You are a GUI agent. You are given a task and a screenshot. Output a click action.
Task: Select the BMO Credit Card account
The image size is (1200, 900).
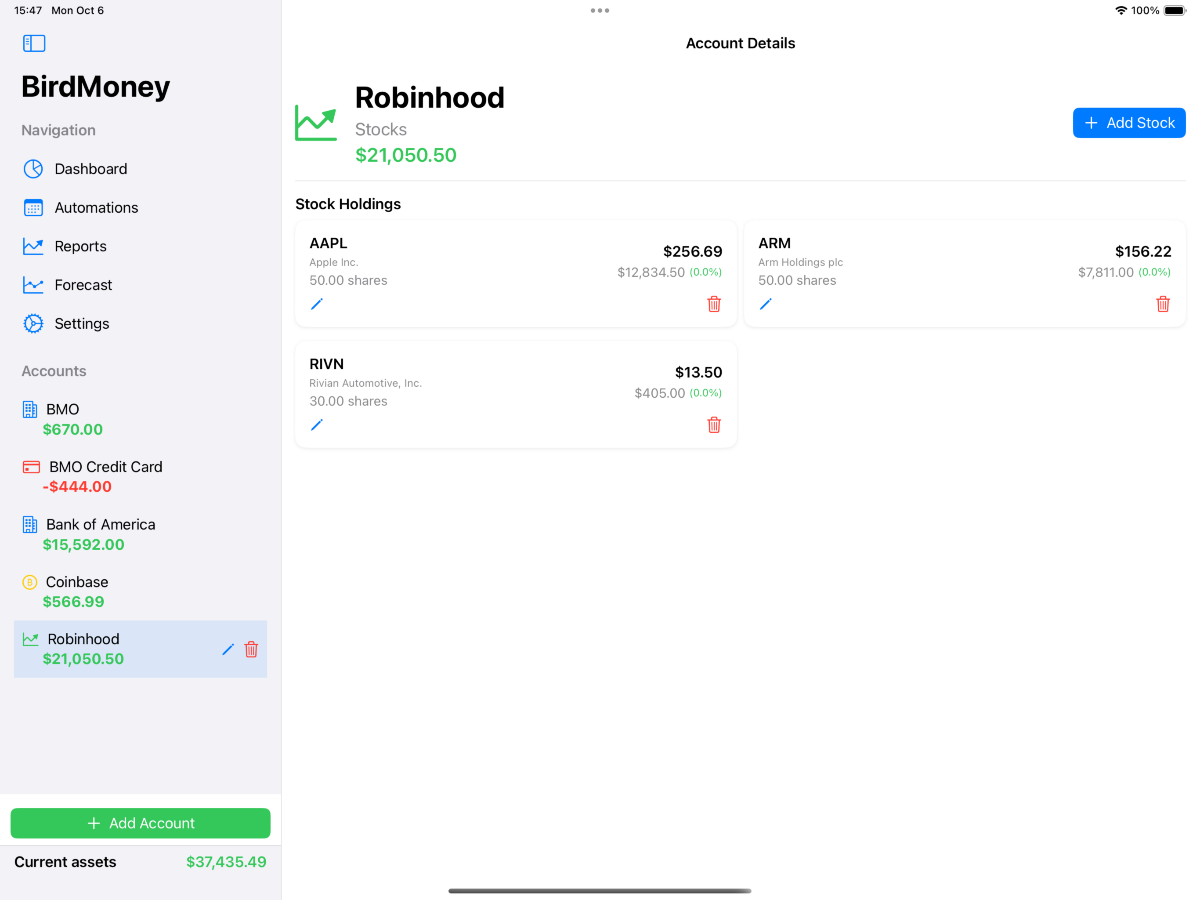104,476
